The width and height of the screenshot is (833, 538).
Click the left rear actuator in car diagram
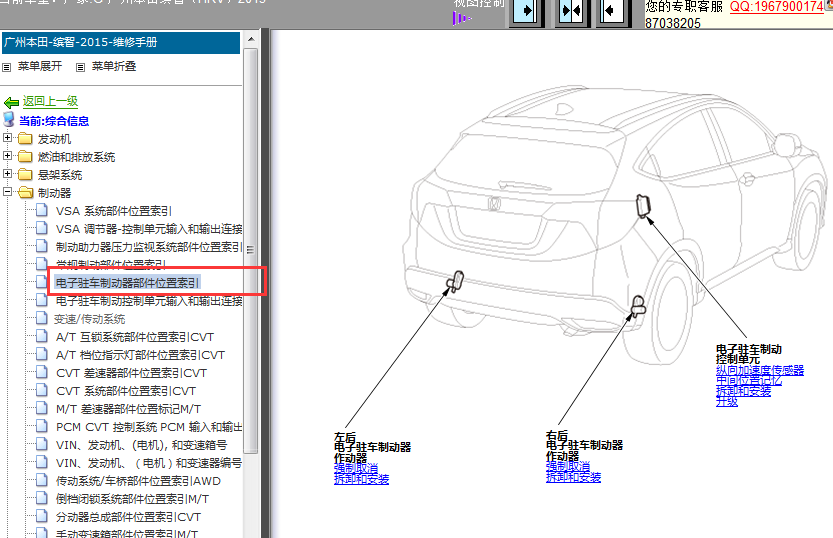coord(455,281)
